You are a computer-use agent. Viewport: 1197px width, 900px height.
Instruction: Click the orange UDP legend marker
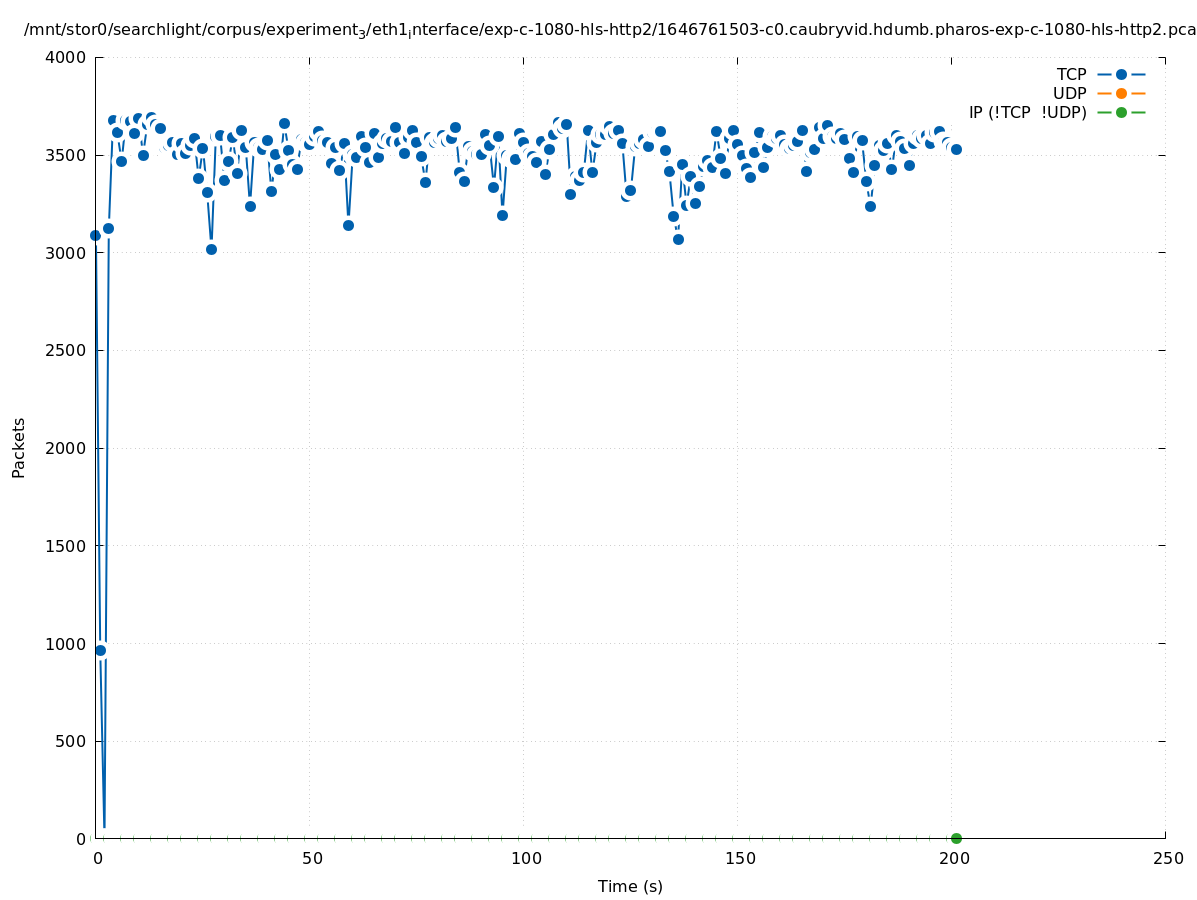(x=1121, y=93)
